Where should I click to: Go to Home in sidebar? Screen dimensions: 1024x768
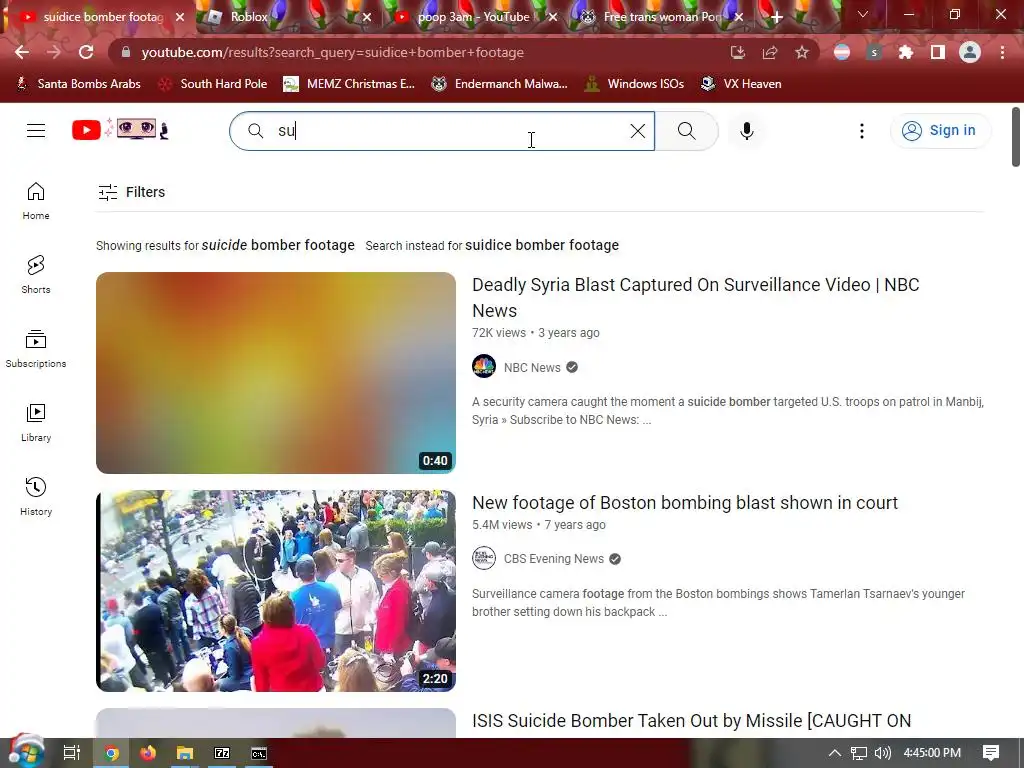(36, 201)
